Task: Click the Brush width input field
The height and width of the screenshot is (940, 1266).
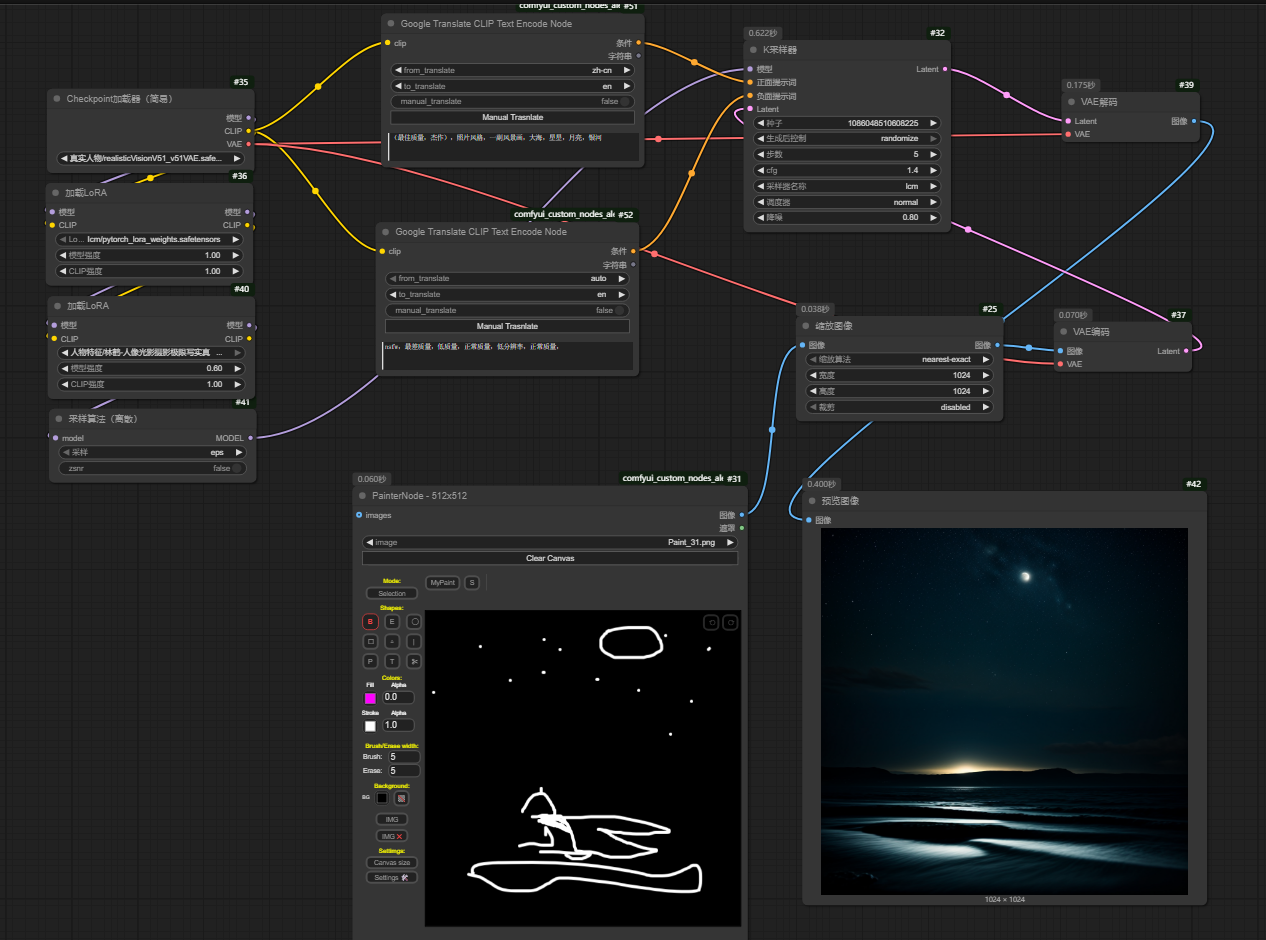Action: tap(403, 757)
